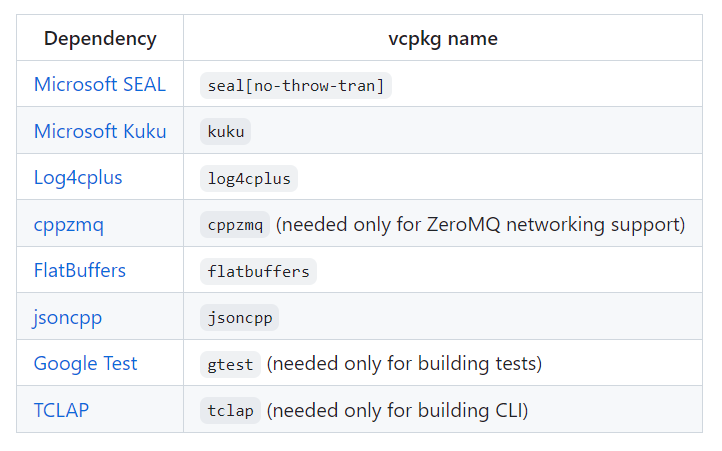Open the Google Test link
This screenshot has width=722, height=451.
point(85,364)
